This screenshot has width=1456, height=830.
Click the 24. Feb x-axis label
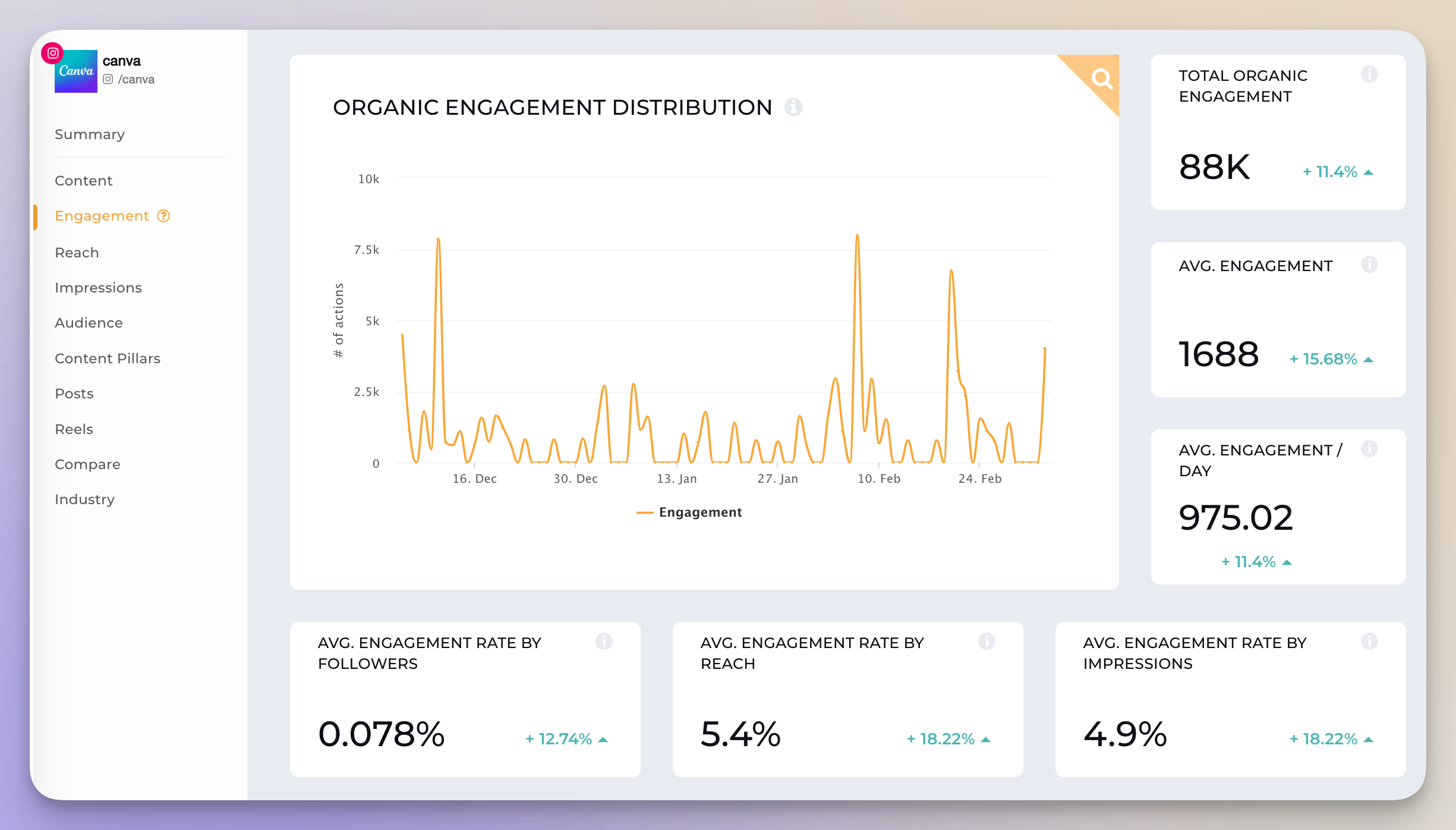pyautogui.click(x=979, y=479)
